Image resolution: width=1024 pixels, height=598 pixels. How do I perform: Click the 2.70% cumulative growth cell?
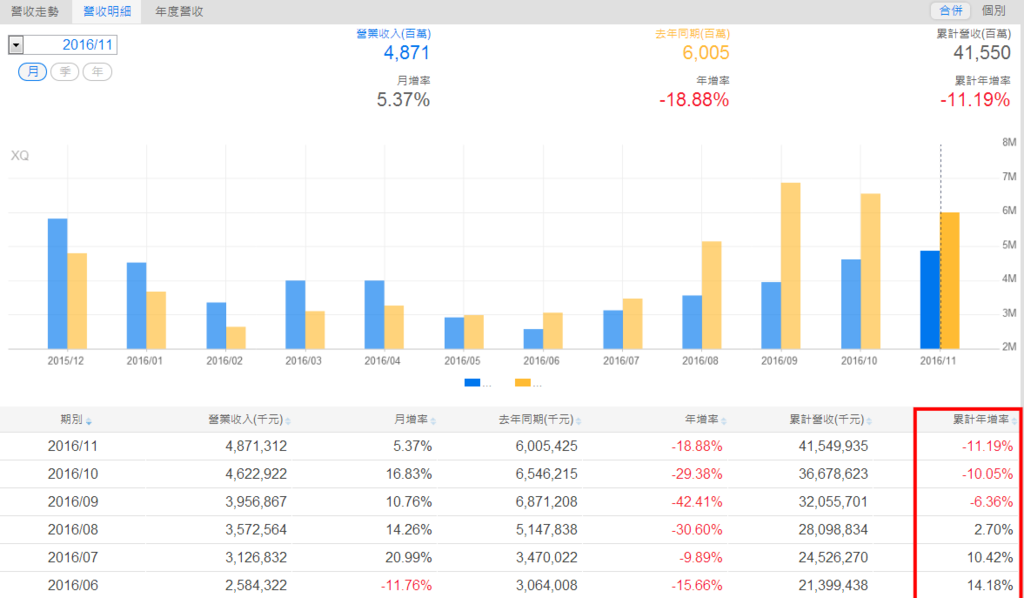(994, 529)
